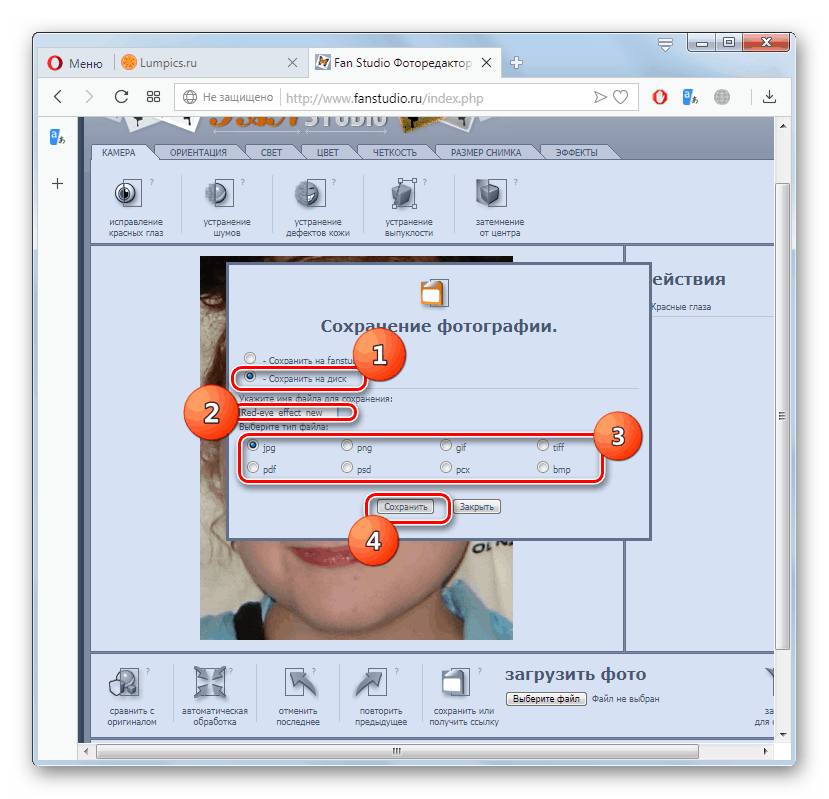Open the tab list menu icon
The image size is (829, 799).
665,44
